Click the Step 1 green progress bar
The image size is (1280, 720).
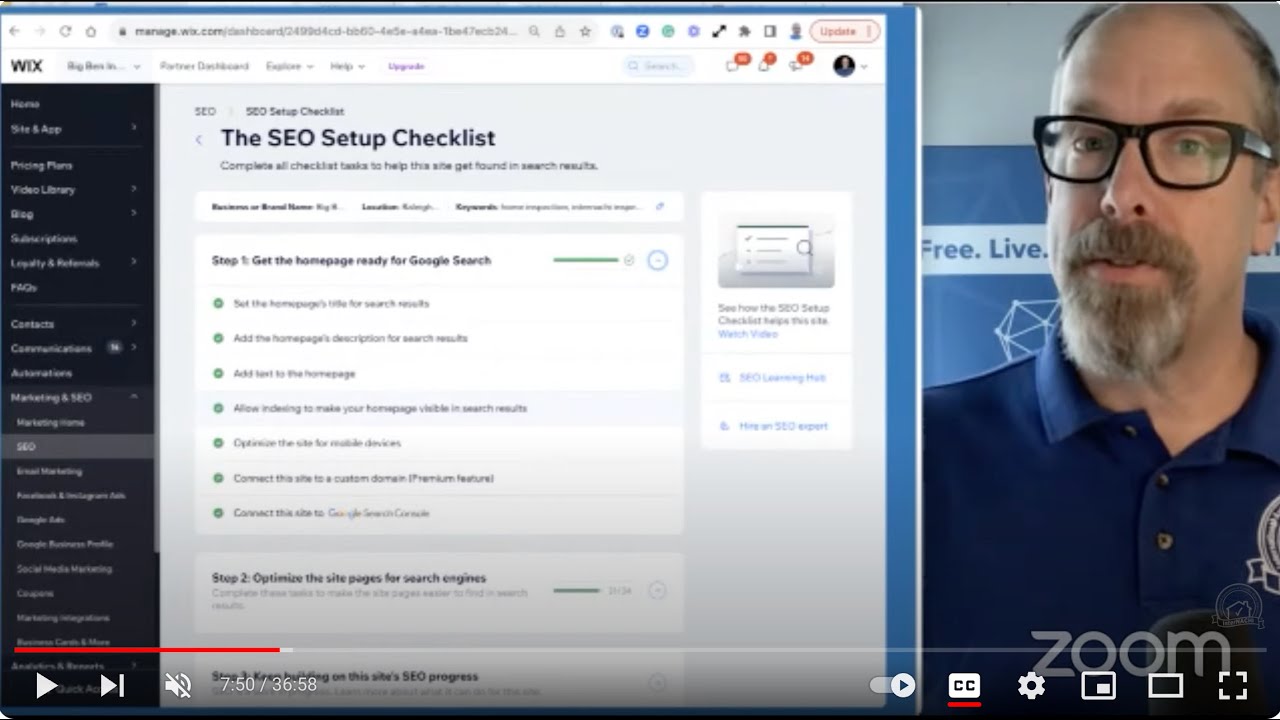(586, 260)
